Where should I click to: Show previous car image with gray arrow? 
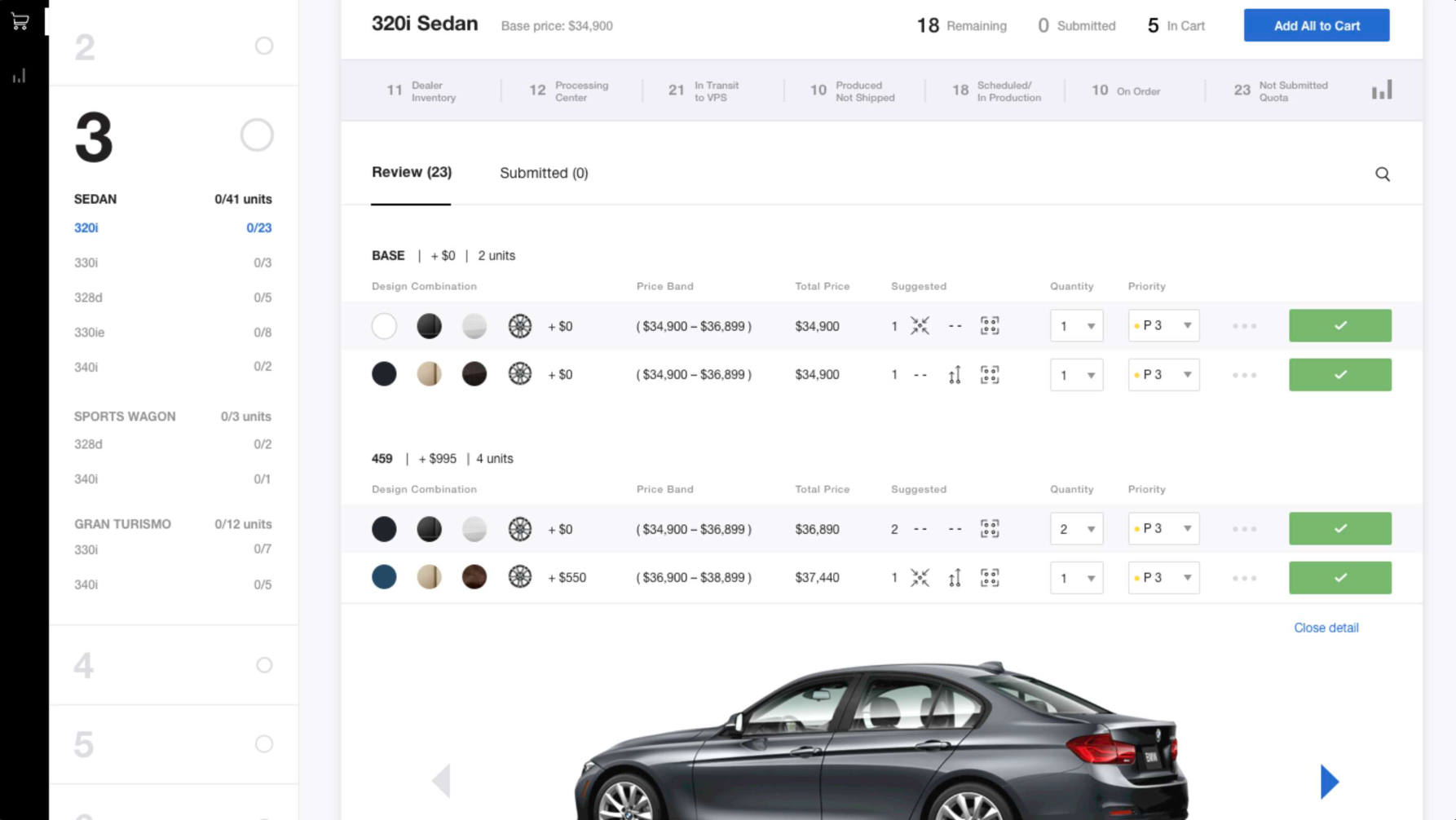(x=441, y=781)
